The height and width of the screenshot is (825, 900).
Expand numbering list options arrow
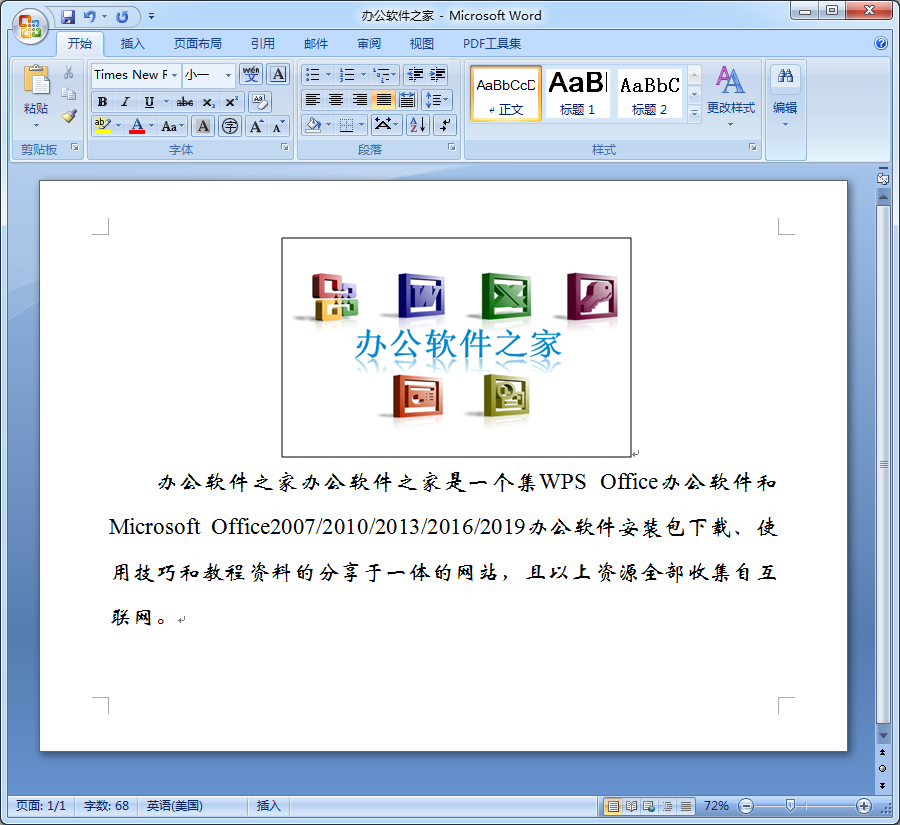[363, 75]
